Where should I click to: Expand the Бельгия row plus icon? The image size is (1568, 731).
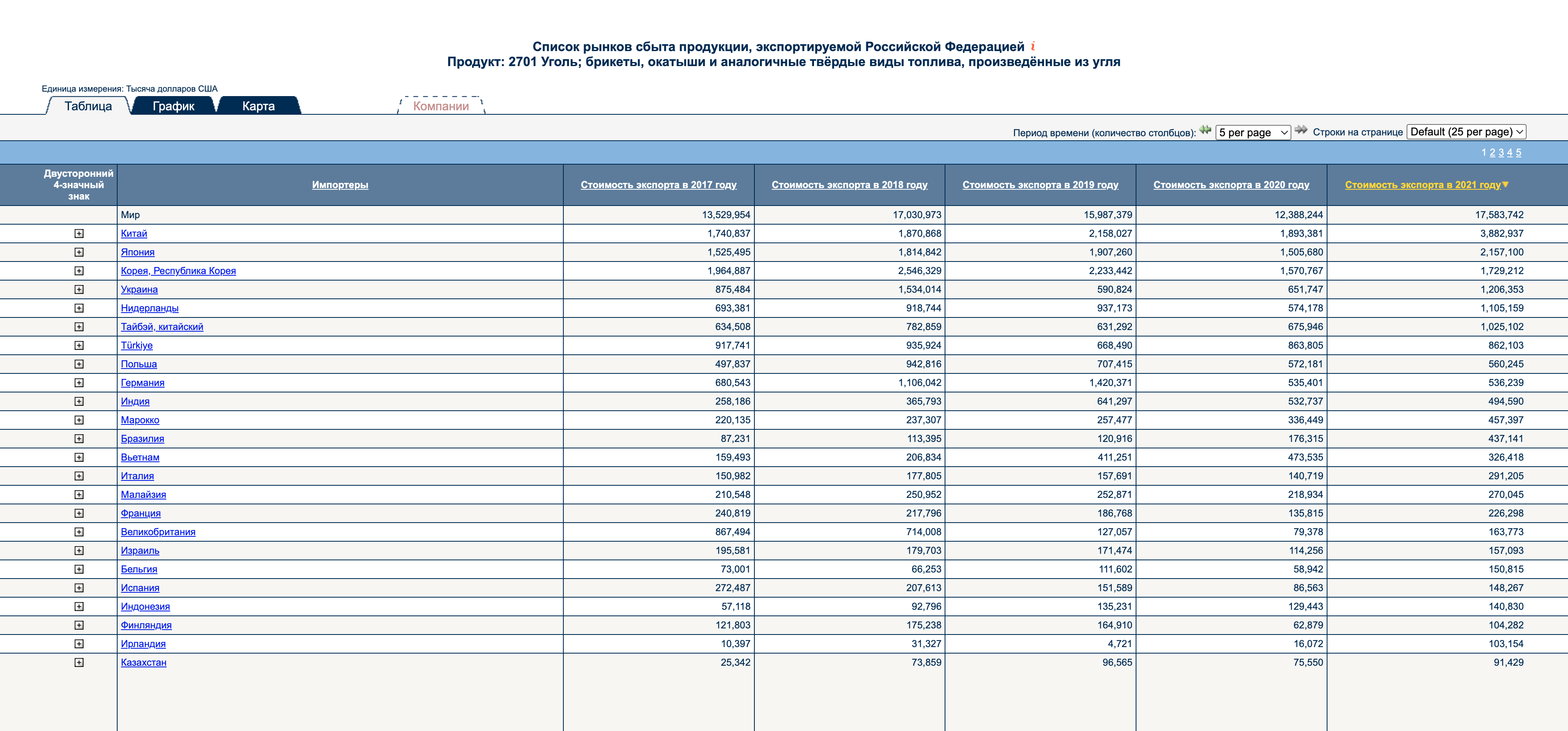tap(79, 570)
